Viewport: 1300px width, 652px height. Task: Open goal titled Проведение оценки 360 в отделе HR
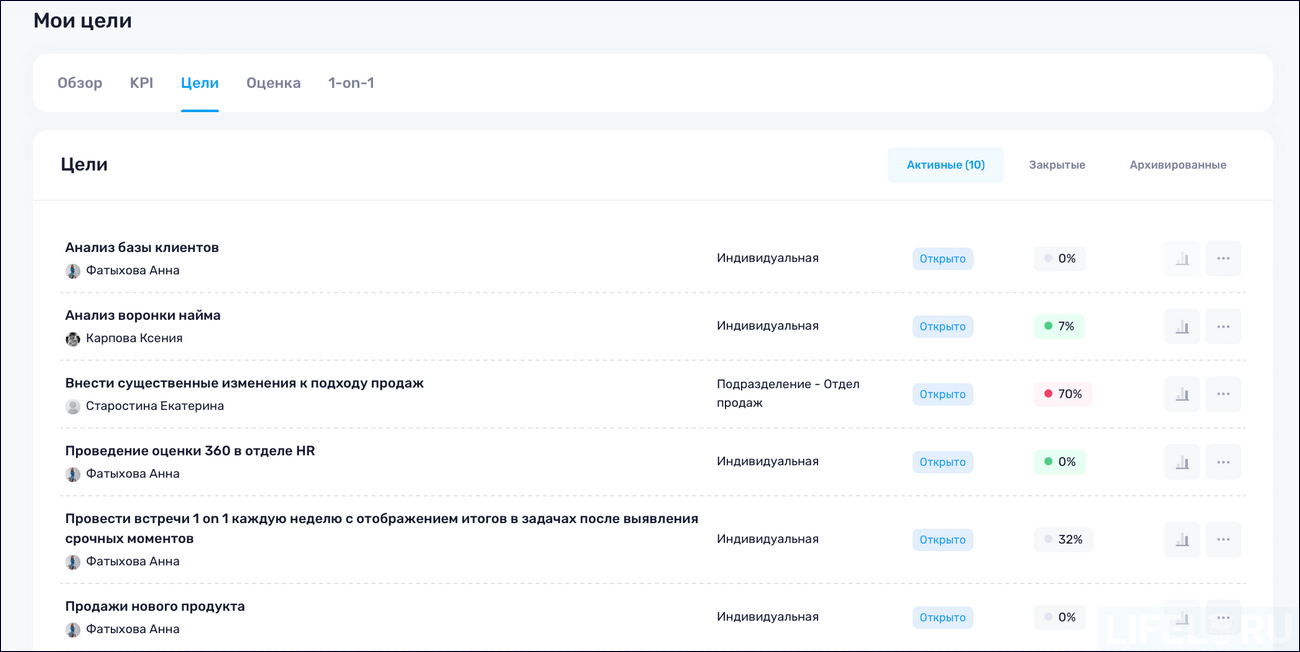[189, 451]
